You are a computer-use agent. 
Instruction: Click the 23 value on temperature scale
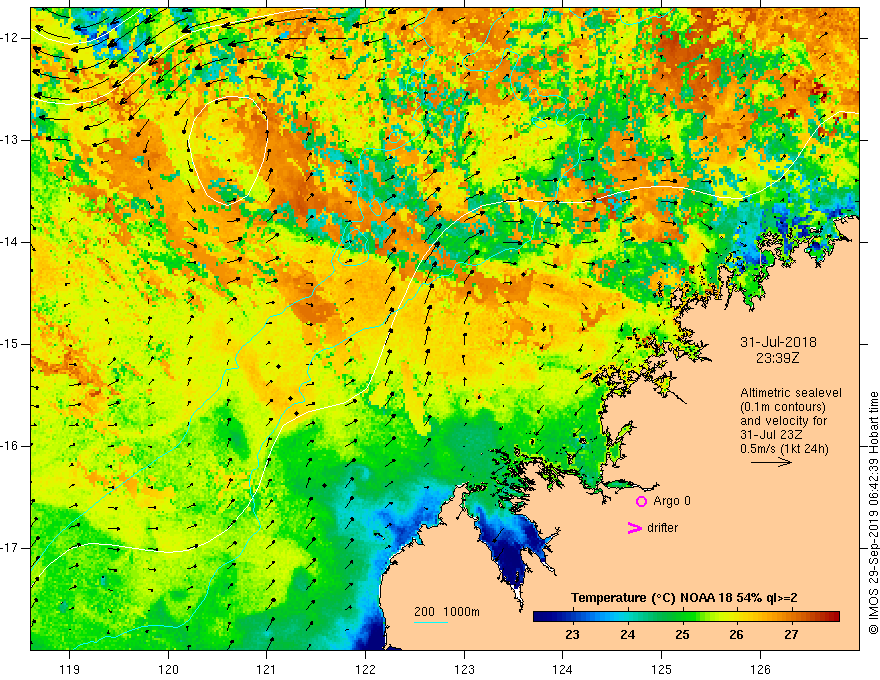pos(572,635)
